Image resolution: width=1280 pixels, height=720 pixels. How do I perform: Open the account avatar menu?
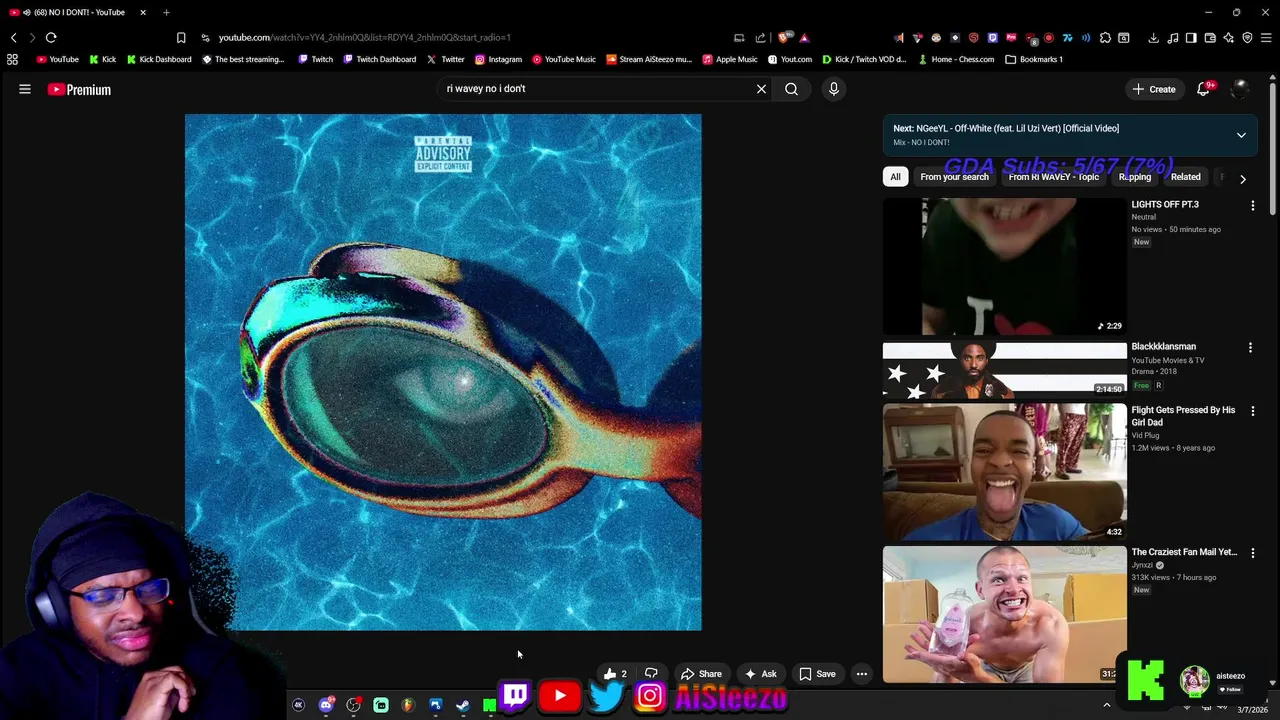coord(1240,89)
